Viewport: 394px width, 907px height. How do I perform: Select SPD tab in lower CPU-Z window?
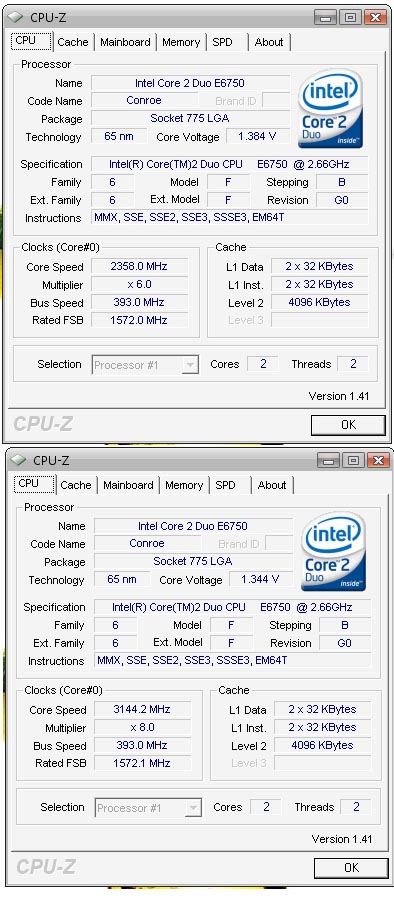point(225,485)
